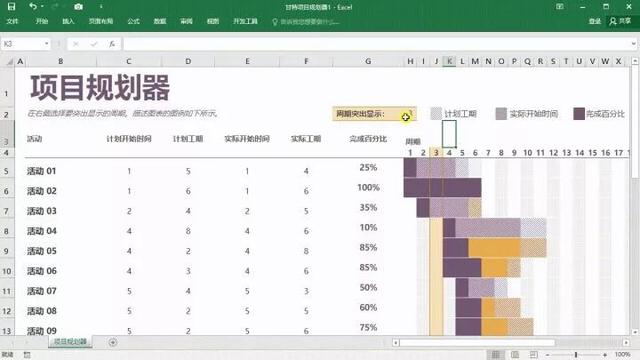
Task: Switch to the 插入 ribbon tab
Action: (68, 21)
